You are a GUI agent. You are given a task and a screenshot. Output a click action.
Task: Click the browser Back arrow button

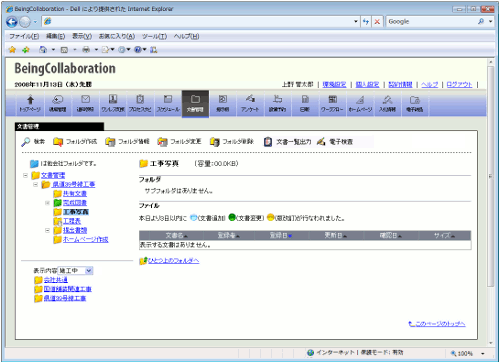click(x=12, y=22)
